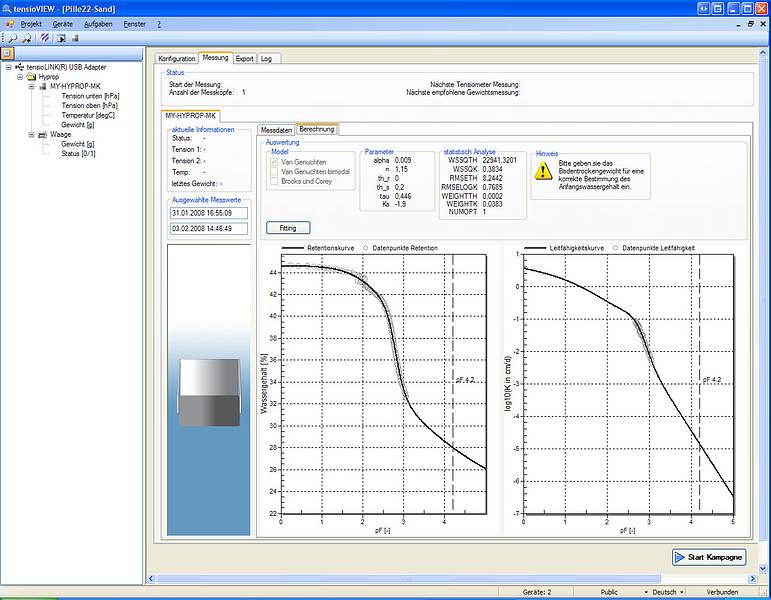Click the first magnifier search toolbar icon
This screenshot has width=771, height=600.
point(13,38)
